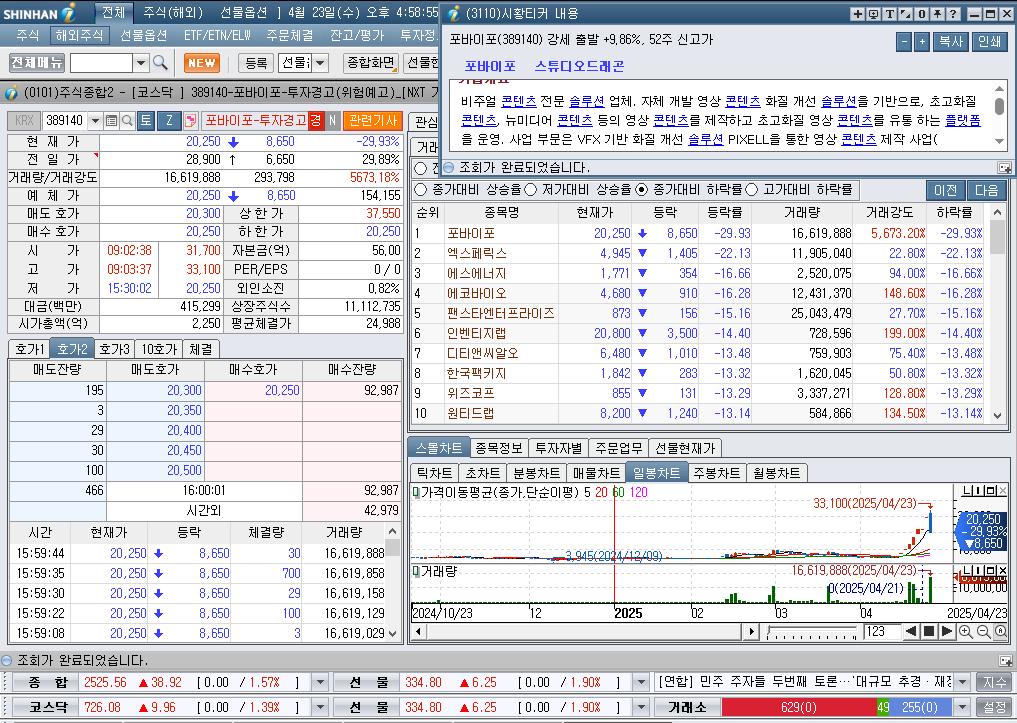Click the diagonal resize icon in ticker title bar
The image size is (1017, 723).
pyautogui.click(x=905, y=14)
